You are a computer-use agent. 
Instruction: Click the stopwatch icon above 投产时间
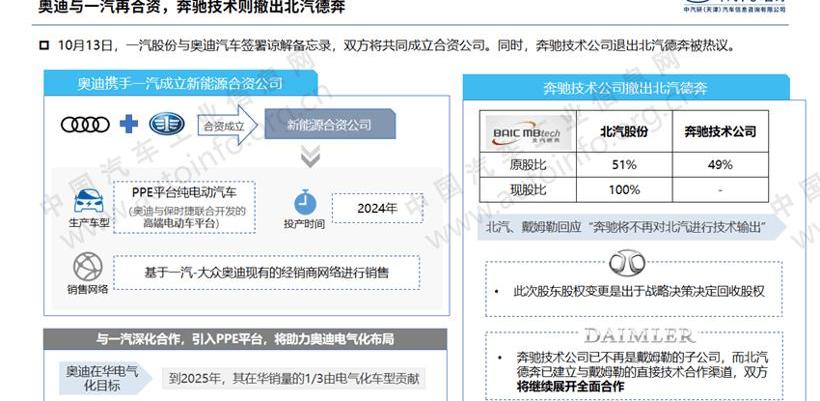[307, 201]
